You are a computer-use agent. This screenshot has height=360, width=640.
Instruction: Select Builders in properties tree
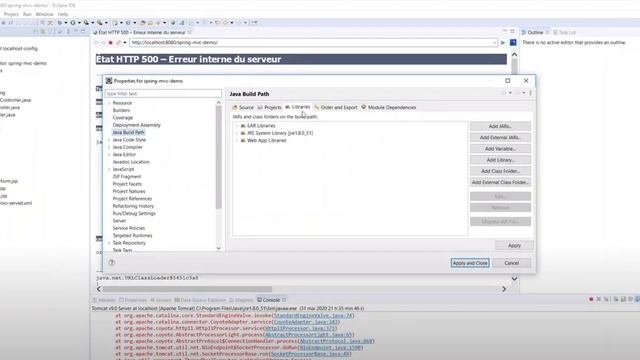click(x=121, y=110)
